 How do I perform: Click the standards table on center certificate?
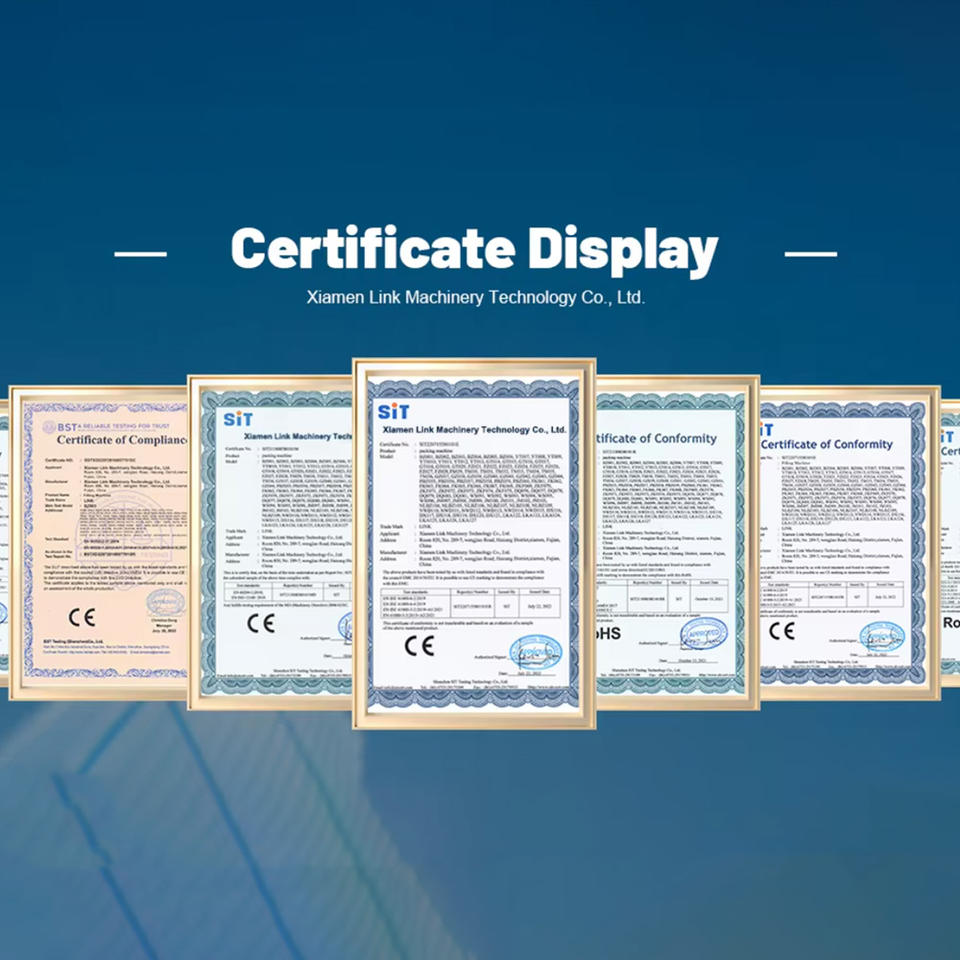(471, 604)
